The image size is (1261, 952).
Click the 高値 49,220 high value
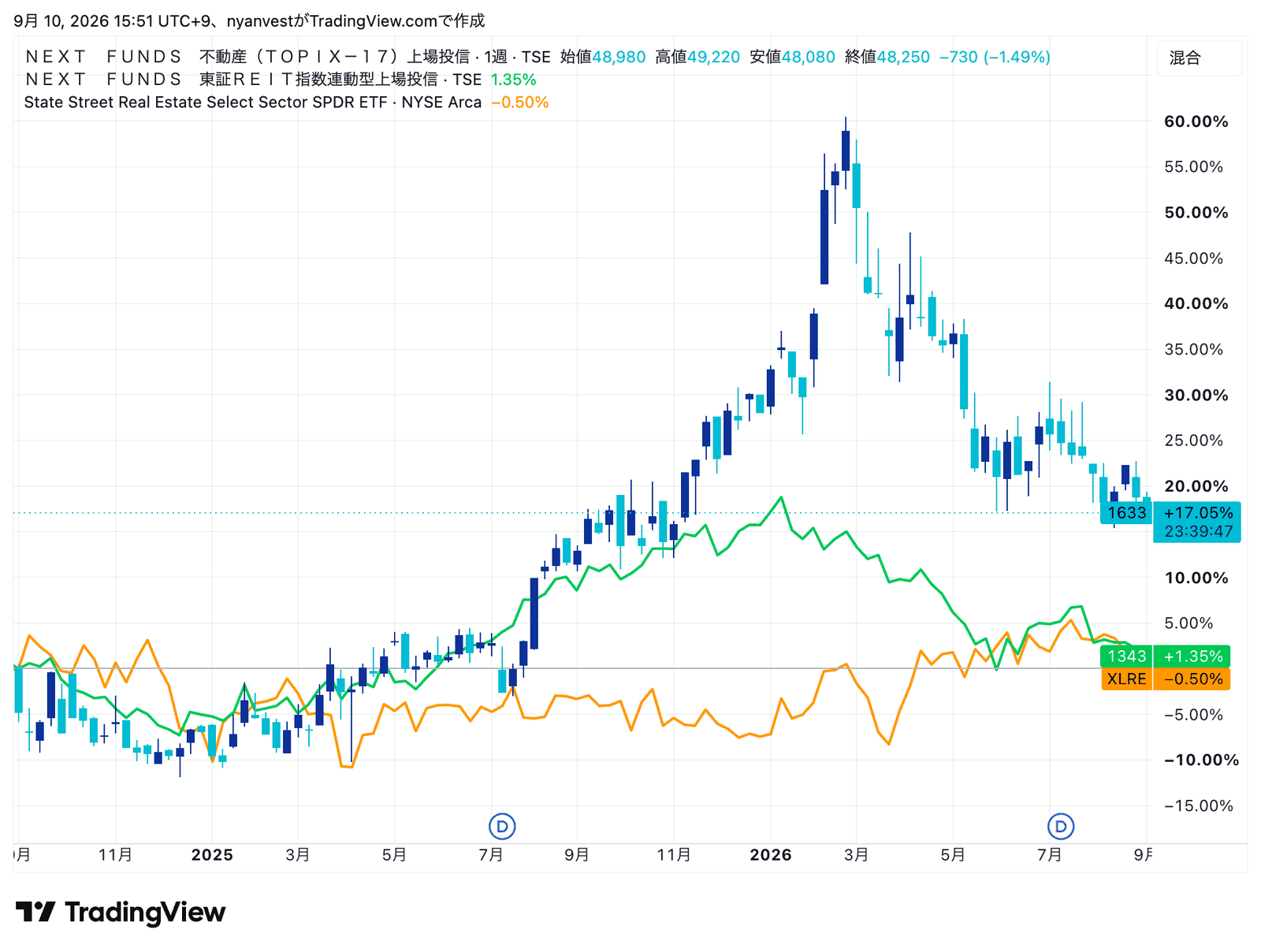click(697, 57)
